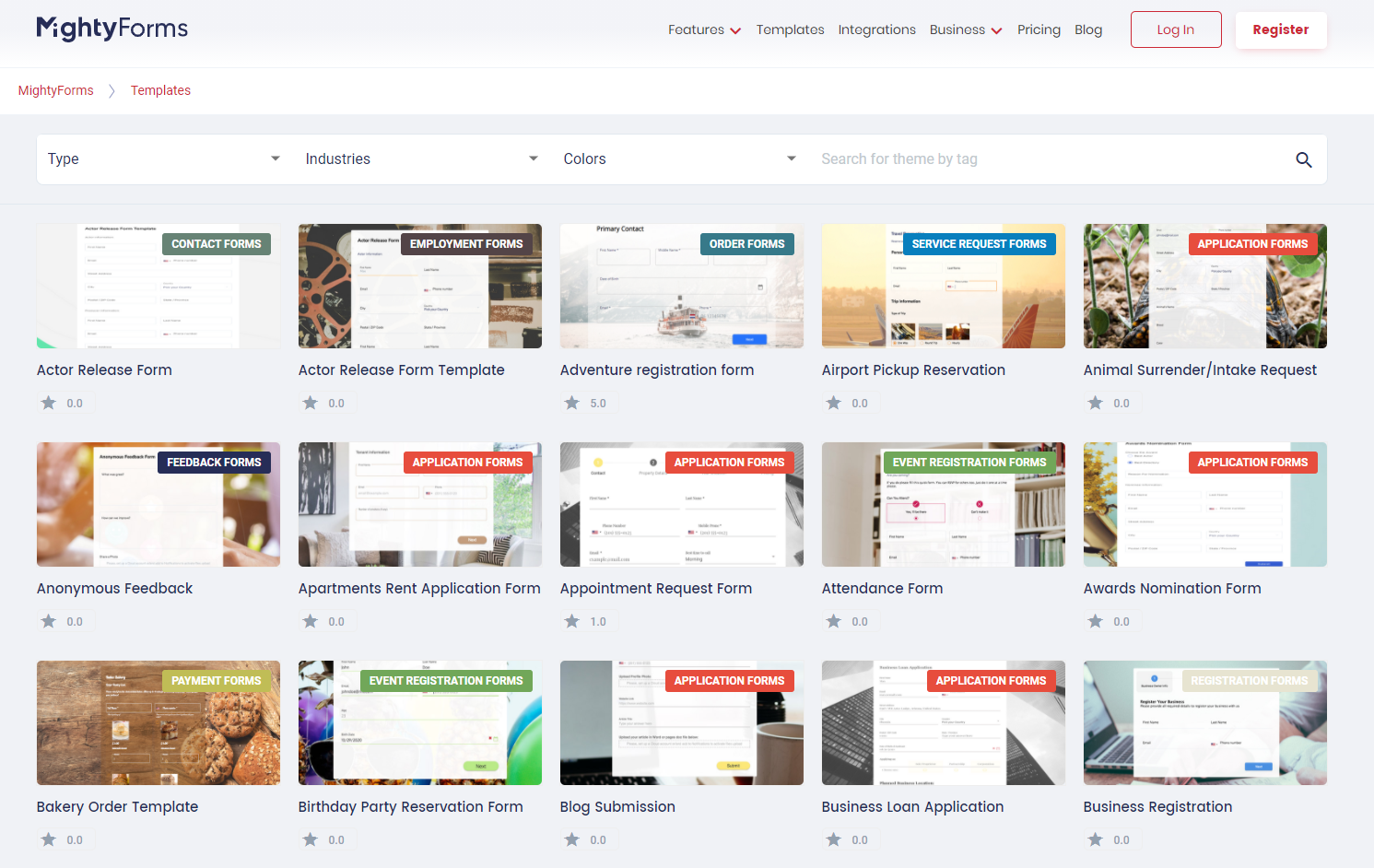Click the MightyForms logo

tap(112, 29)
